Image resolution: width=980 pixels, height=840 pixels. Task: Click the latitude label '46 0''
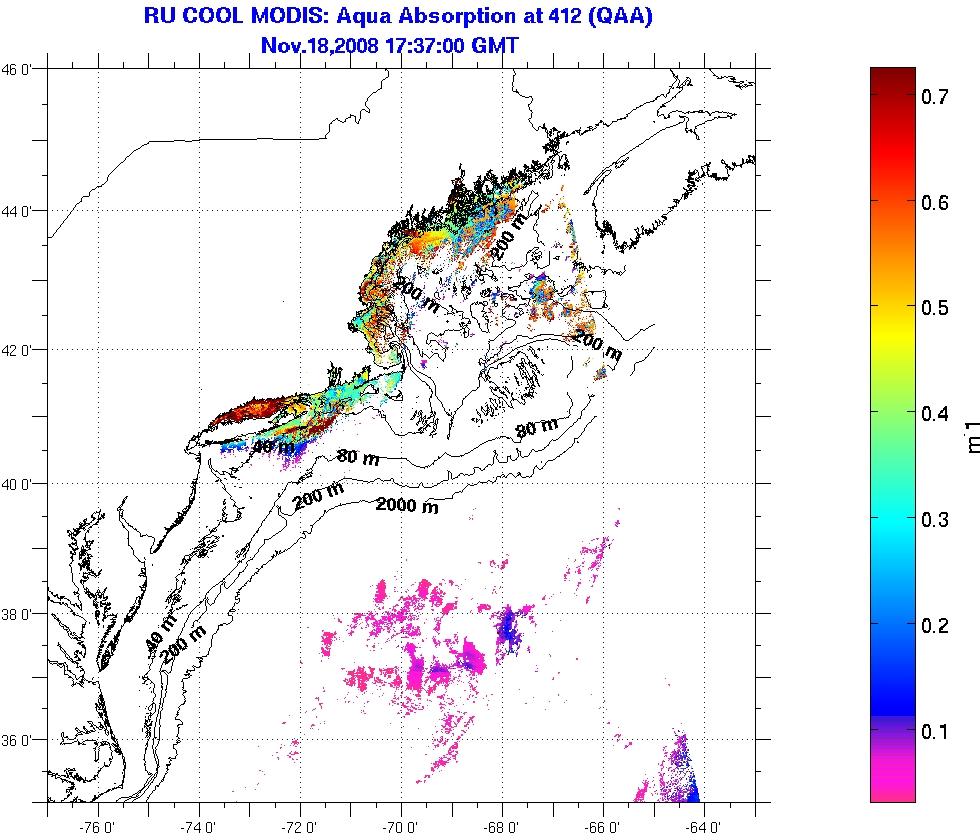(x=16, y=69)
